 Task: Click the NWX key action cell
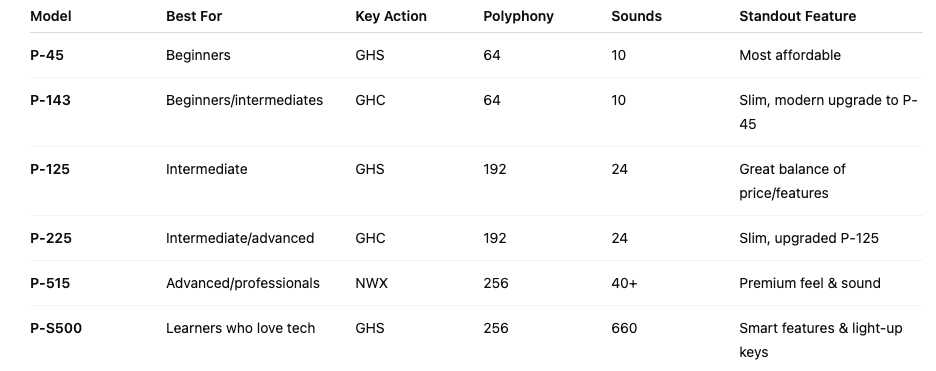pos(371,283)
